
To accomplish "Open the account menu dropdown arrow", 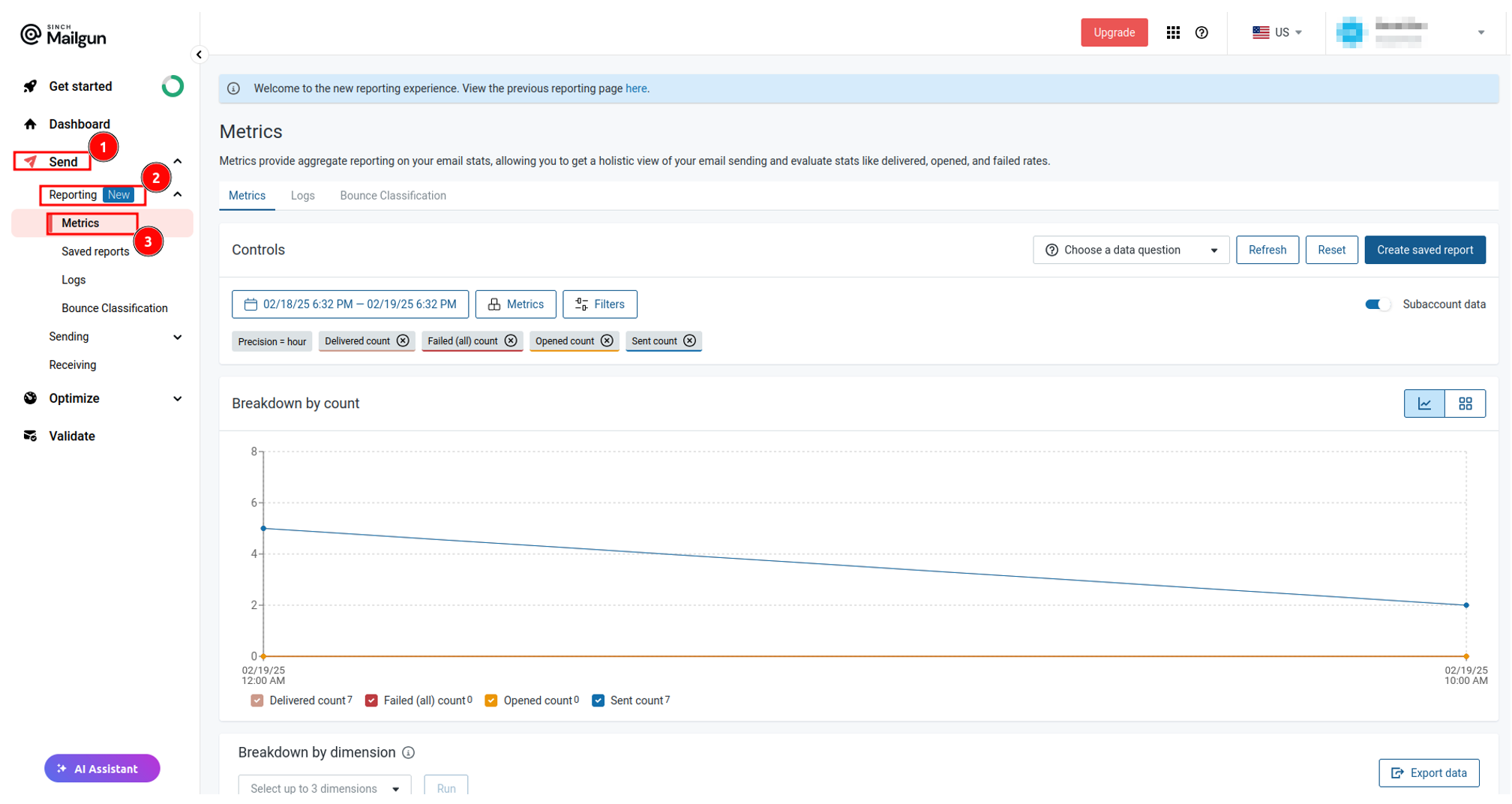I will click(x=1480, y=32).
